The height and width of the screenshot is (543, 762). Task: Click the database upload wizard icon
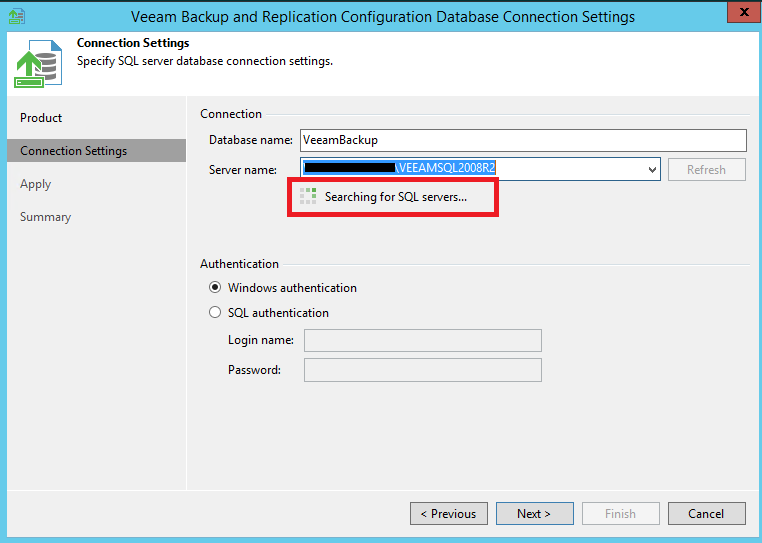(38, 64)
